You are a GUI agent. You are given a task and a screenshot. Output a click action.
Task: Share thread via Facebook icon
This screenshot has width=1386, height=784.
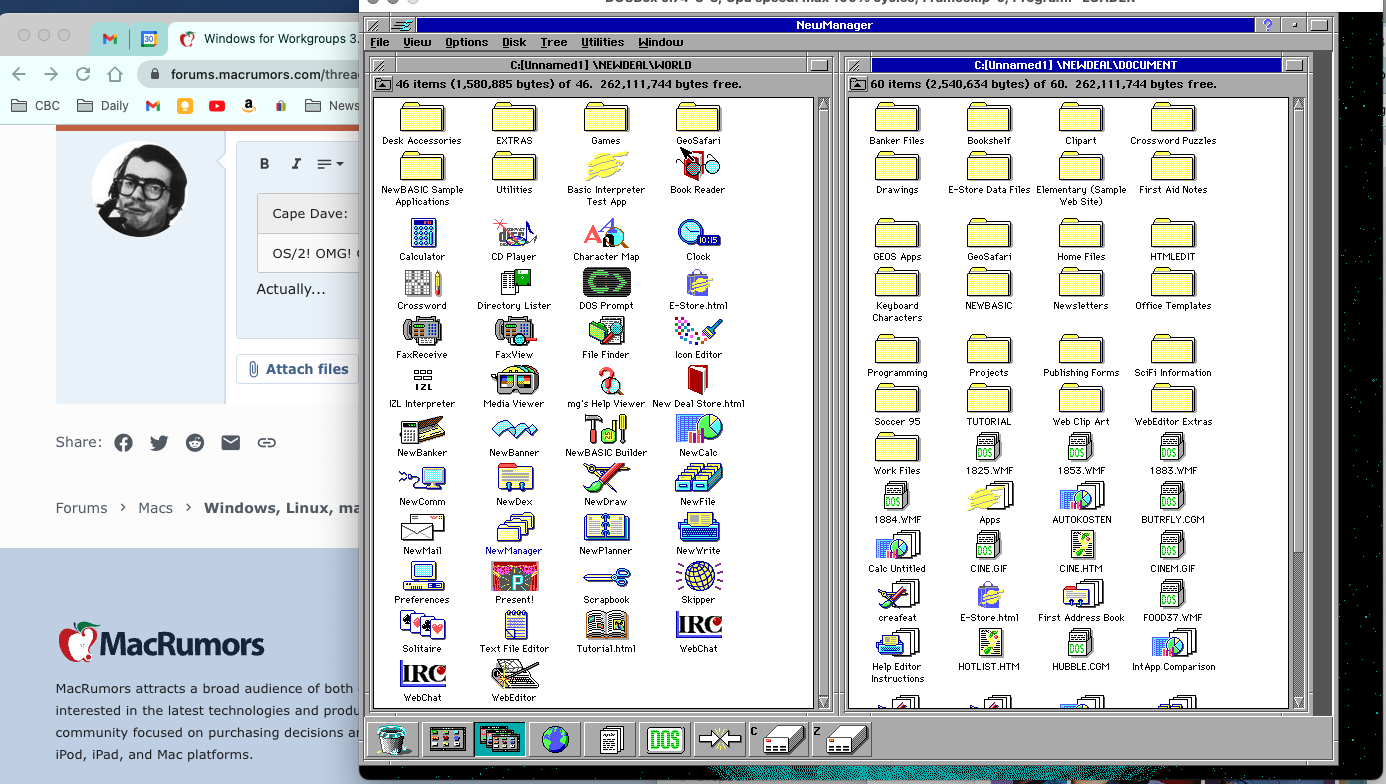(x=123, y=443)
